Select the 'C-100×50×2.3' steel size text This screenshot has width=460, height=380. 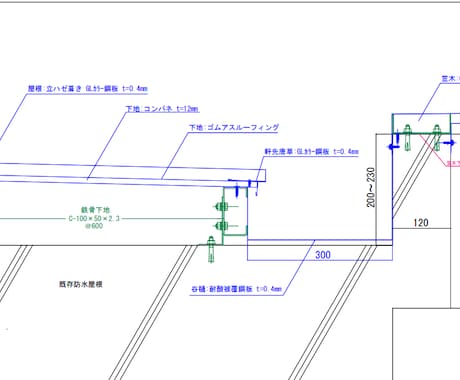94,219
